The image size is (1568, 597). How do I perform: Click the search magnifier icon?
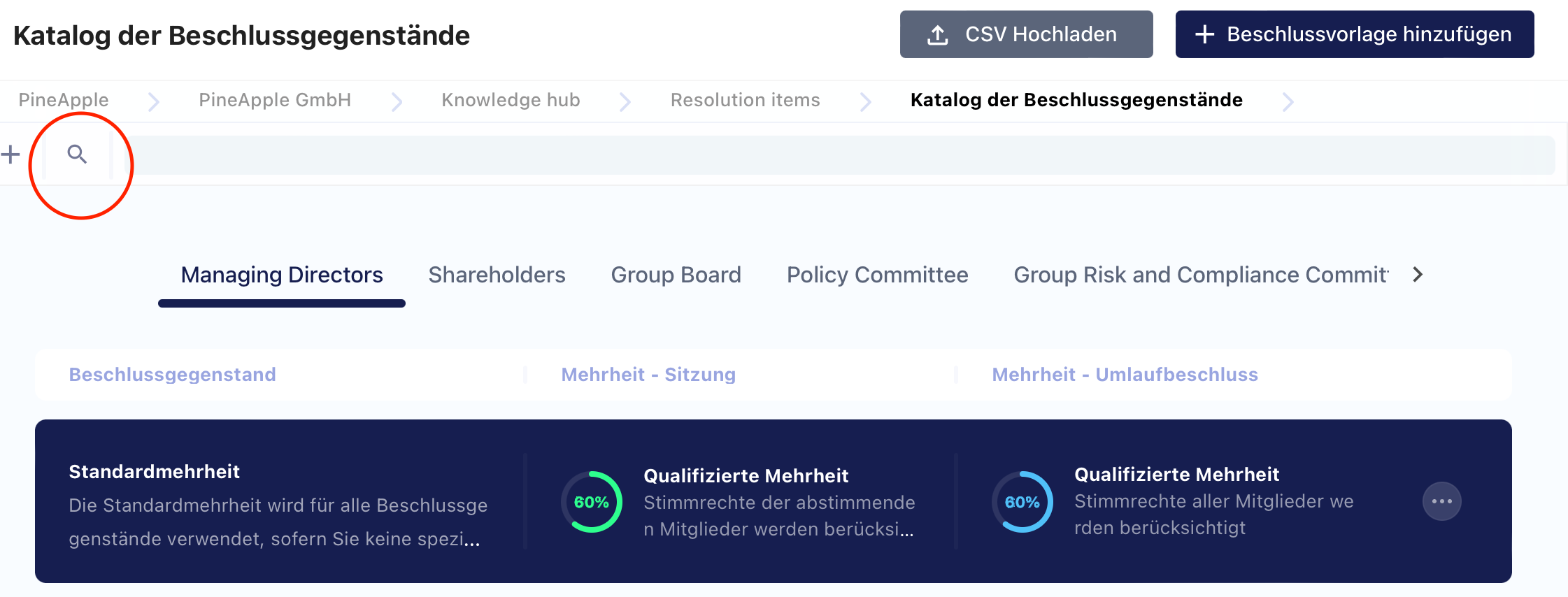pyautogui.click(x=77, y=154)
